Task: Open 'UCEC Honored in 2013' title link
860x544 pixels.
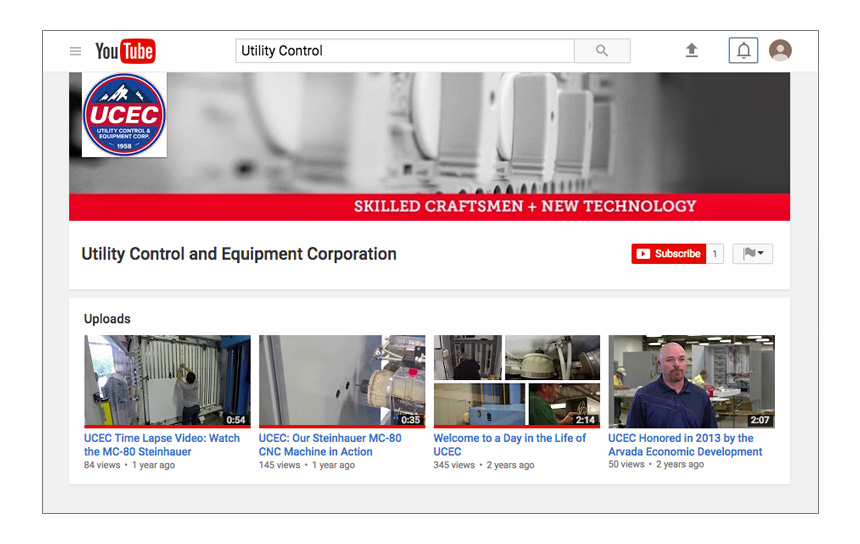Action: [x=685, y=445]
